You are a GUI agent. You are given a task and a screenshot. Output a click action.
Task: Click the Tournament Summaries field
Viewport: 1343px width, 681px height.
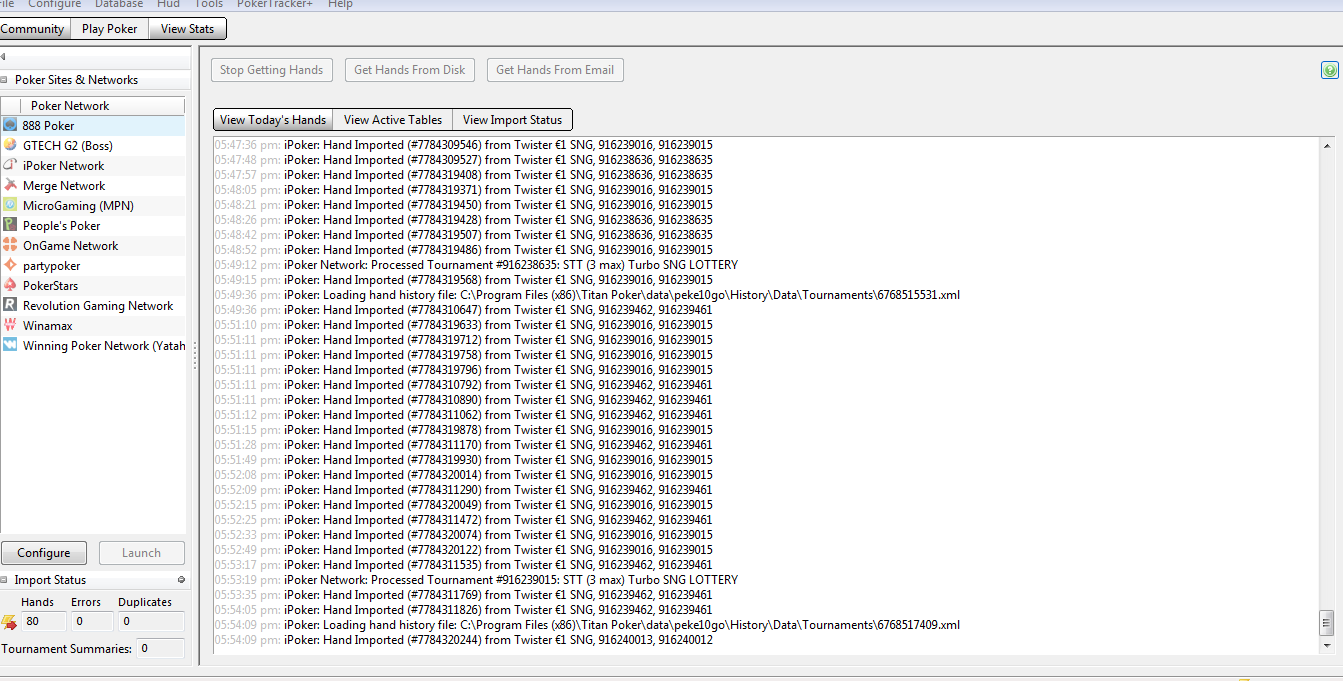point(160,649)
